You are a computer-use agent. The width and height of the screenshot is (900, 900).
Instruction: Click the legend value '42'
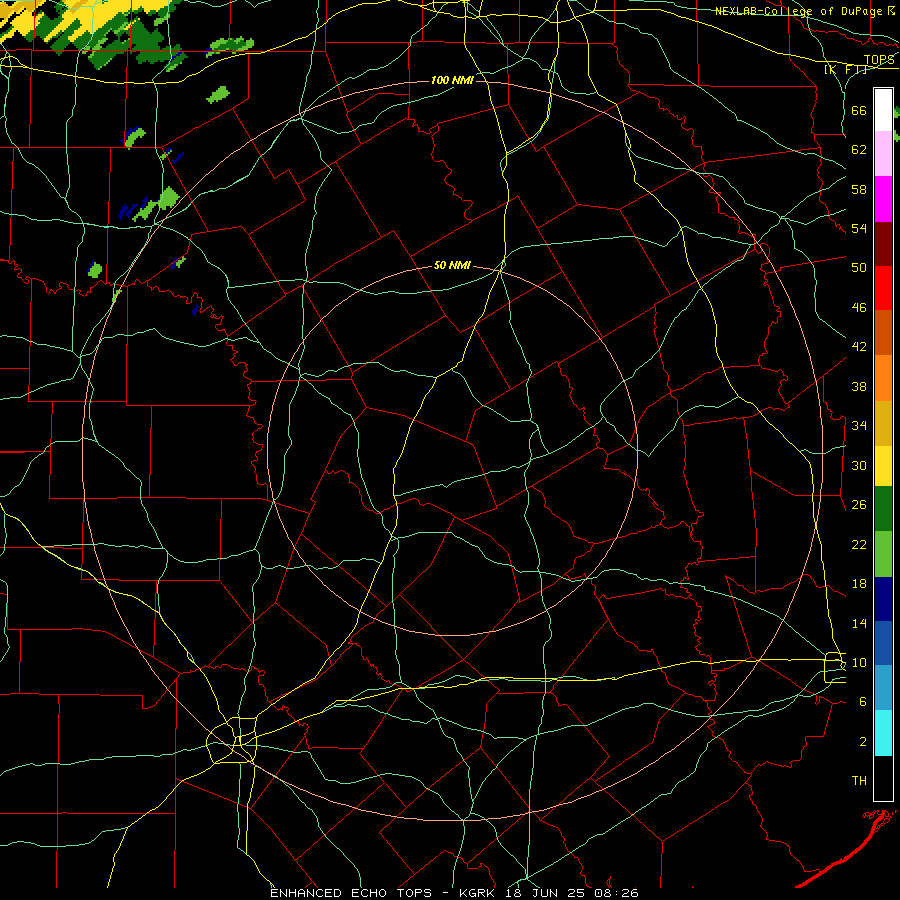pos(859,347)
